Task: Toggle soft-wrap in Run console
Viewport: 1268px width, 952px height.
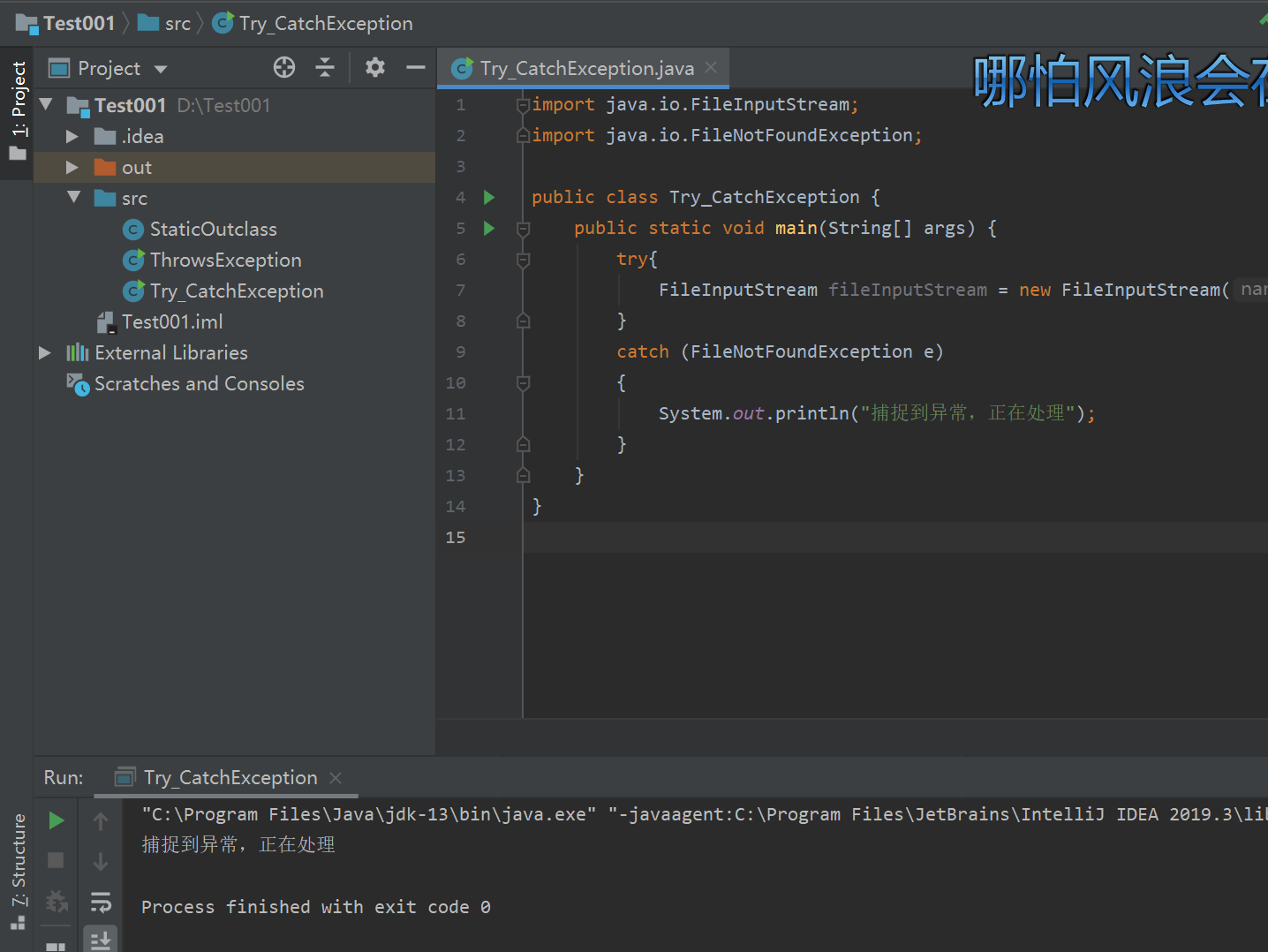Action: 101,902
